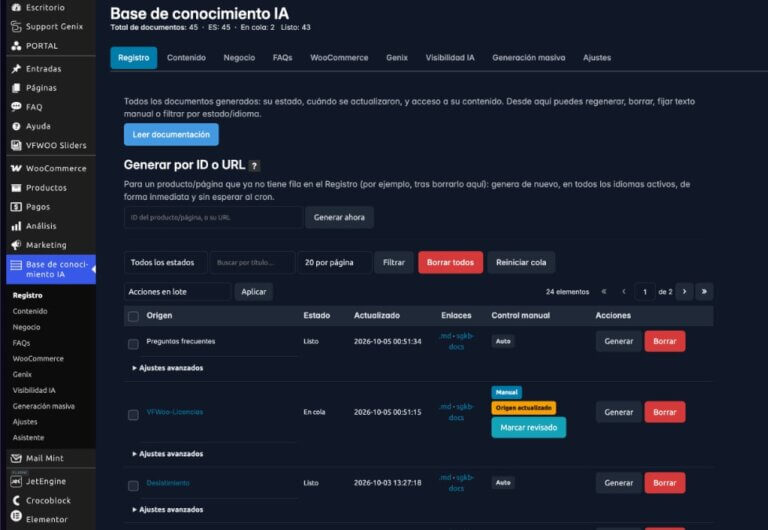
Task: Click the help question mark beside Generar por ID
Action: tap(254, 166)
